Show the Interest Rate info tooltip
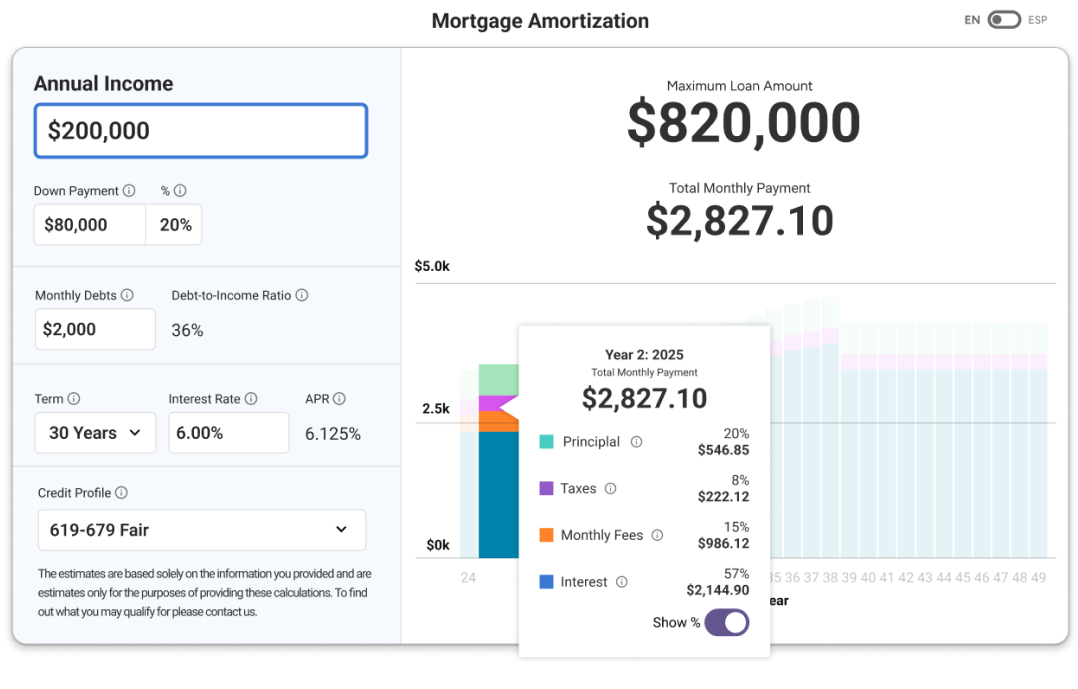This screenshot has width=1078, height=689. (251, 399)
